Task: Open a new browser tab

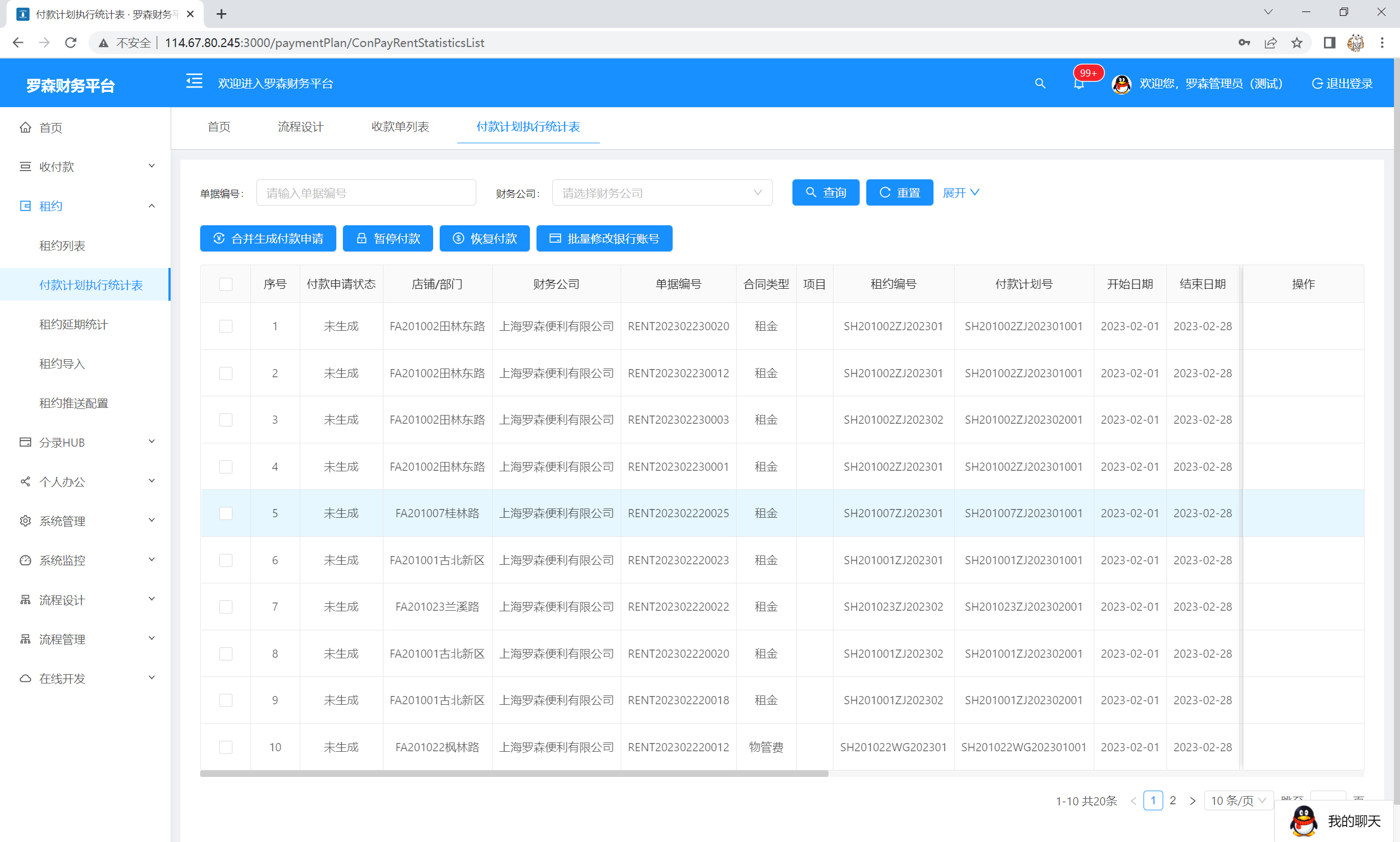Action: point(221,14)
